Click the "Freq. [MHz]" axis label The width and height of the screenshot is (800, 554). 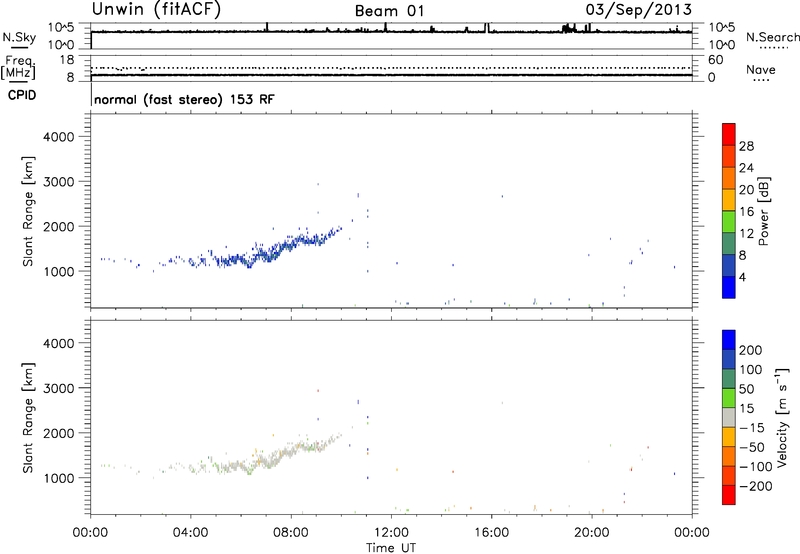(18, 67)
